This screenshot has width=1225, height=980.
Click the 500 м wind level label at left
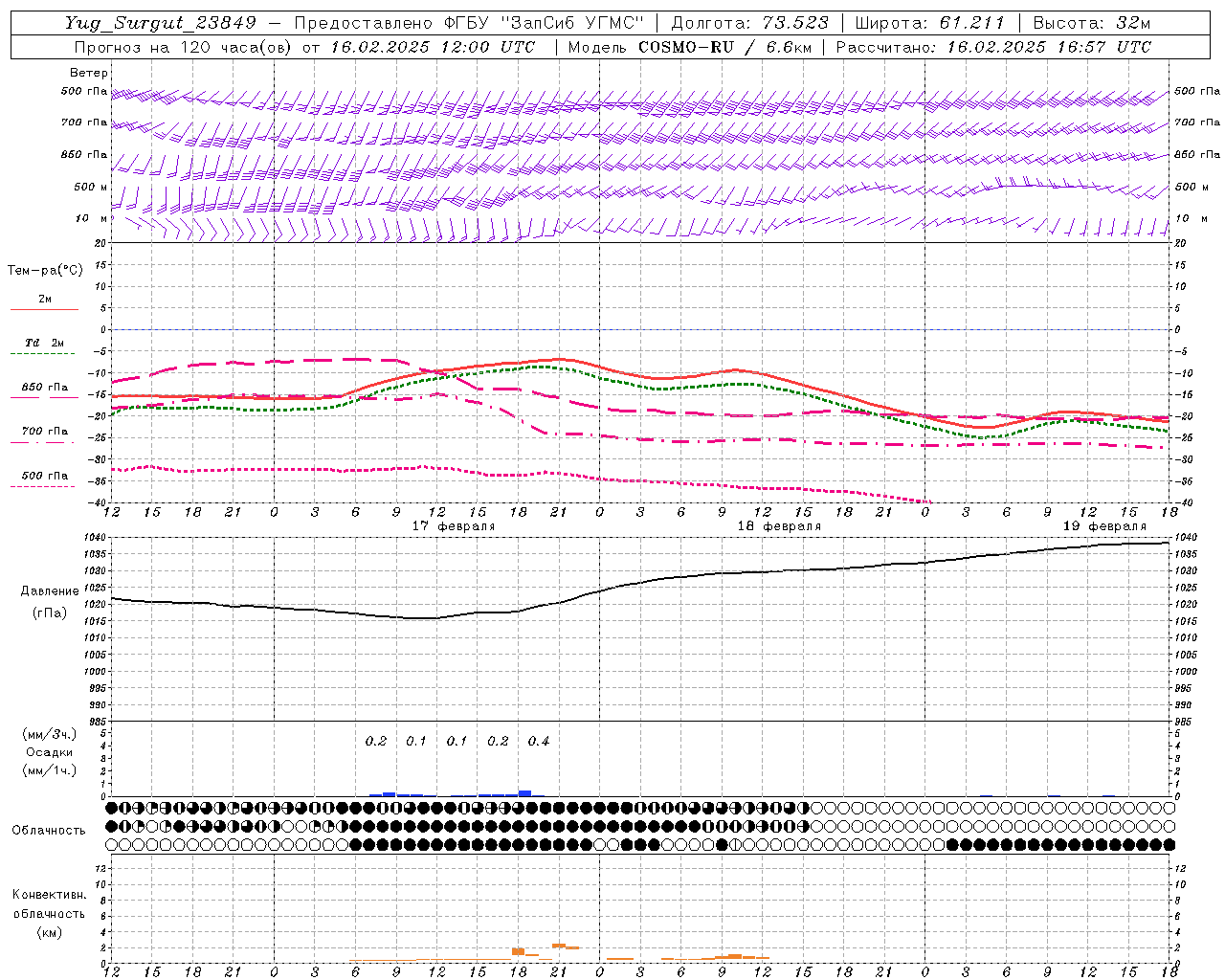(x=91, y=188)
